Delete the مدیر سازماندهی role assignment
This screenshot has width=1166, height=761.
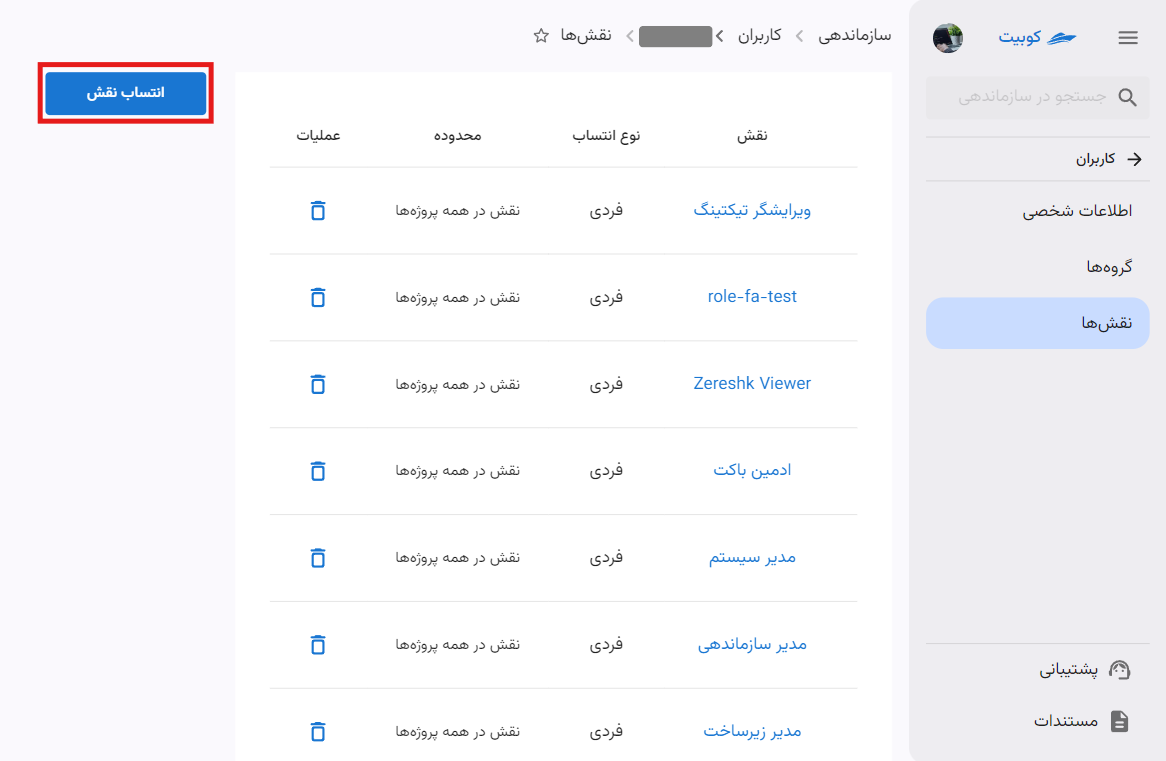[318, 644]
